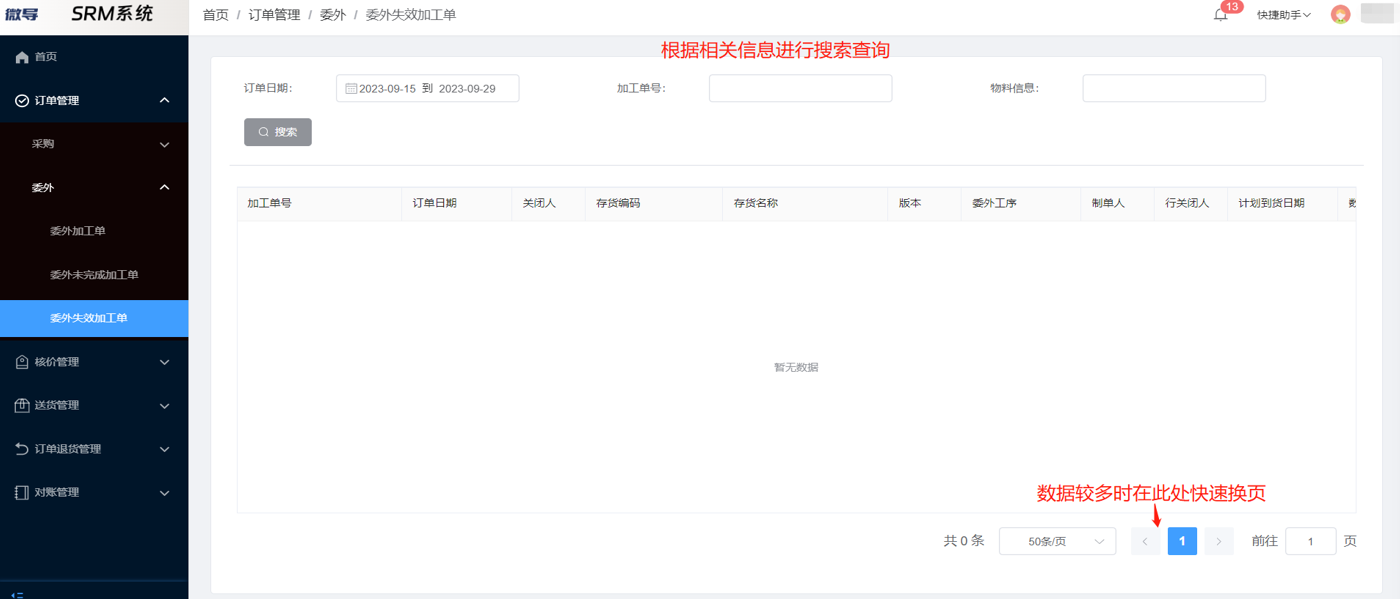Screen dimensions: 1400x599
Task: Click the 订单管理 order management icon
Action: 22,100
